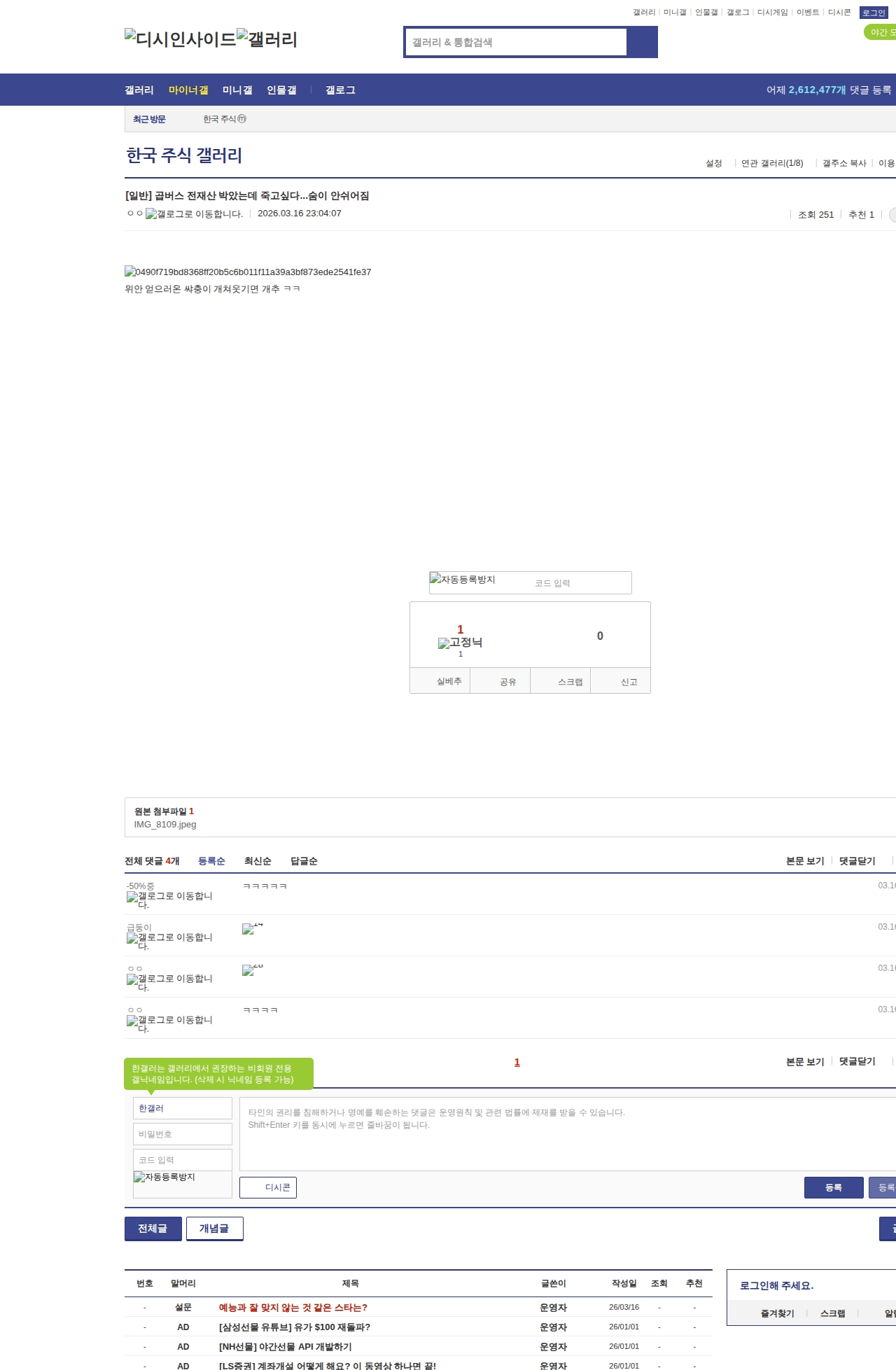This screenshot has width=896, height=1370.
Task: Click the post author's gallog icon
Action: point(194,214)
